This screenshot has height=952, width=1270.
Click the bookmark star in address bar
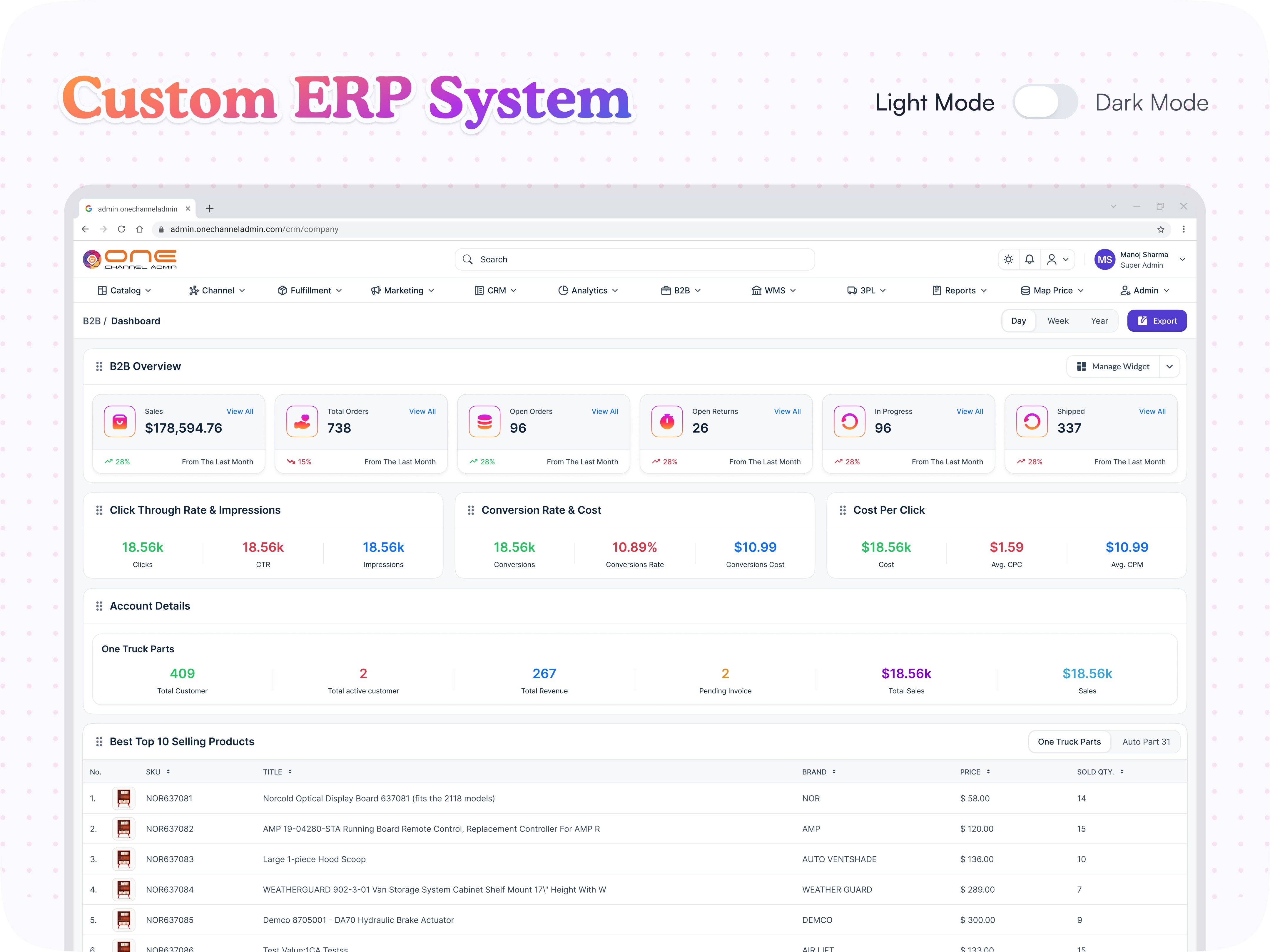(1160, 229)
